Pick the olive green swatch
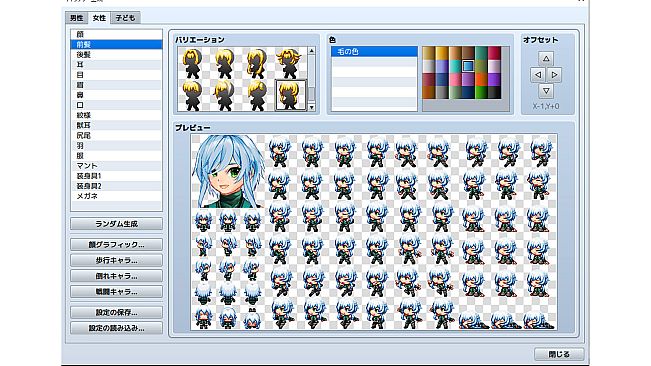 tap(481, 66)
